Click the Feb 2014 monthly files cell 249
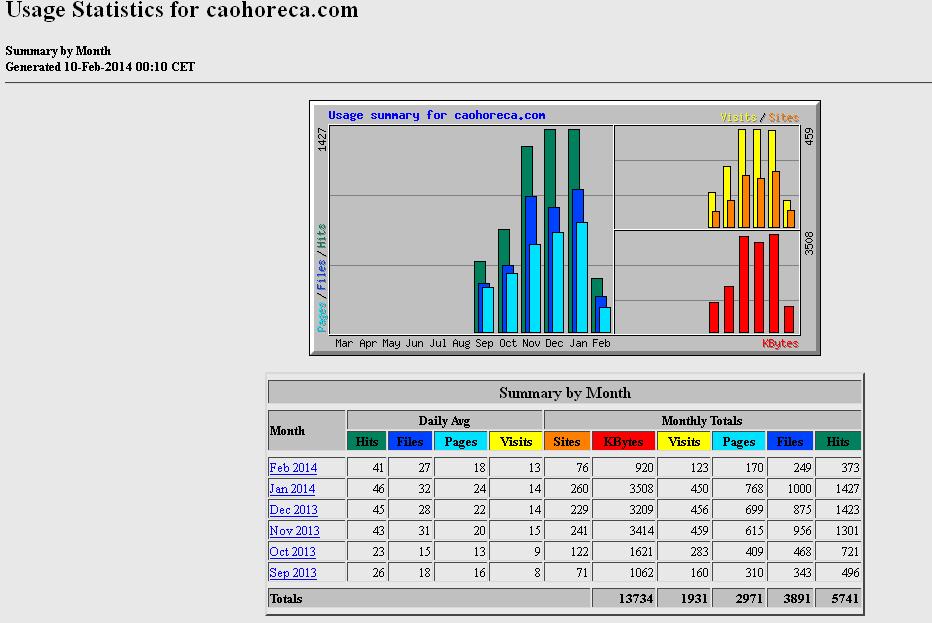 click(x=790, y=468)
